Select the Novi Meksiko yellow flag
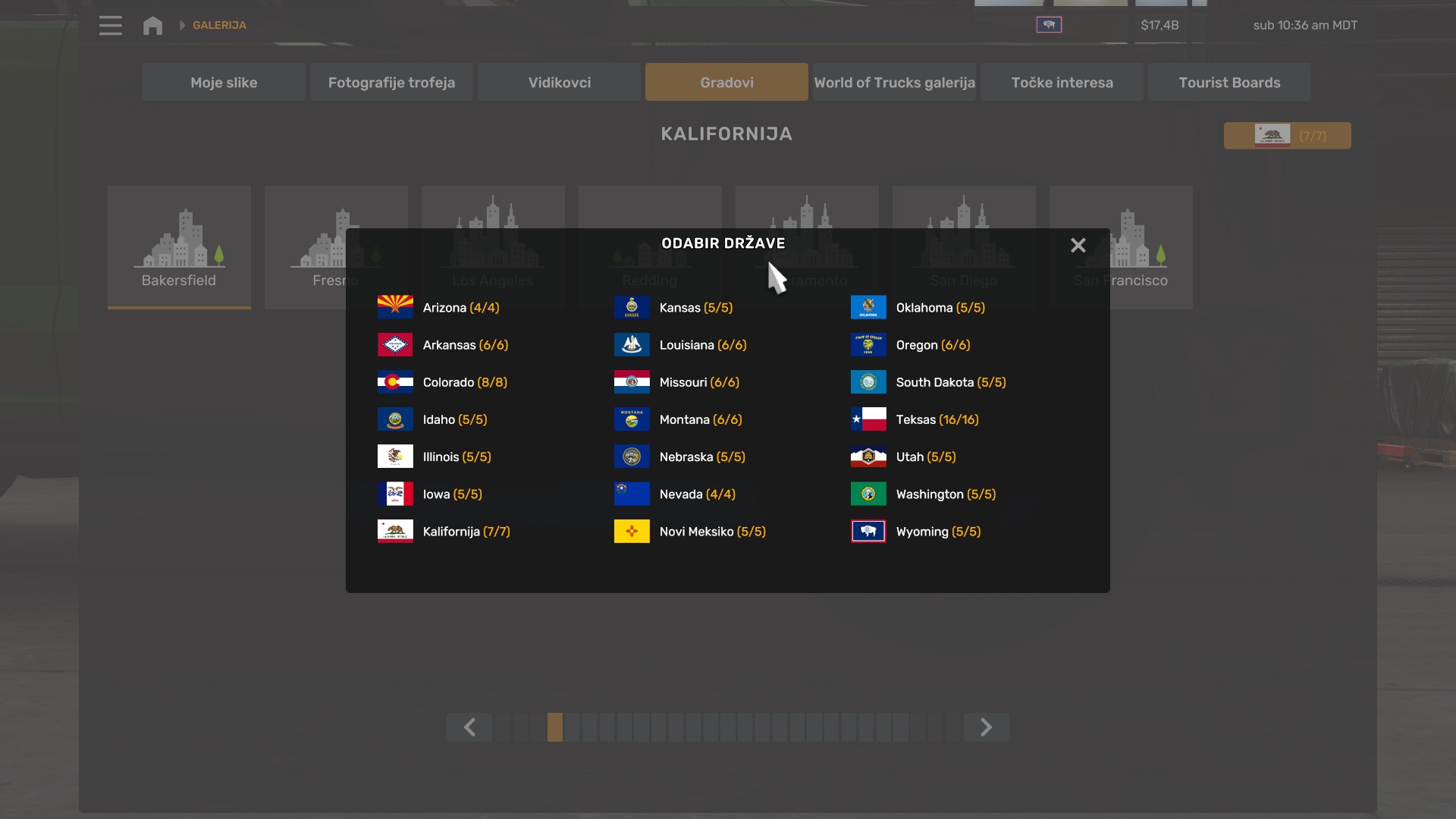This screenshot has width=1456, height=819. coord(632,531)
